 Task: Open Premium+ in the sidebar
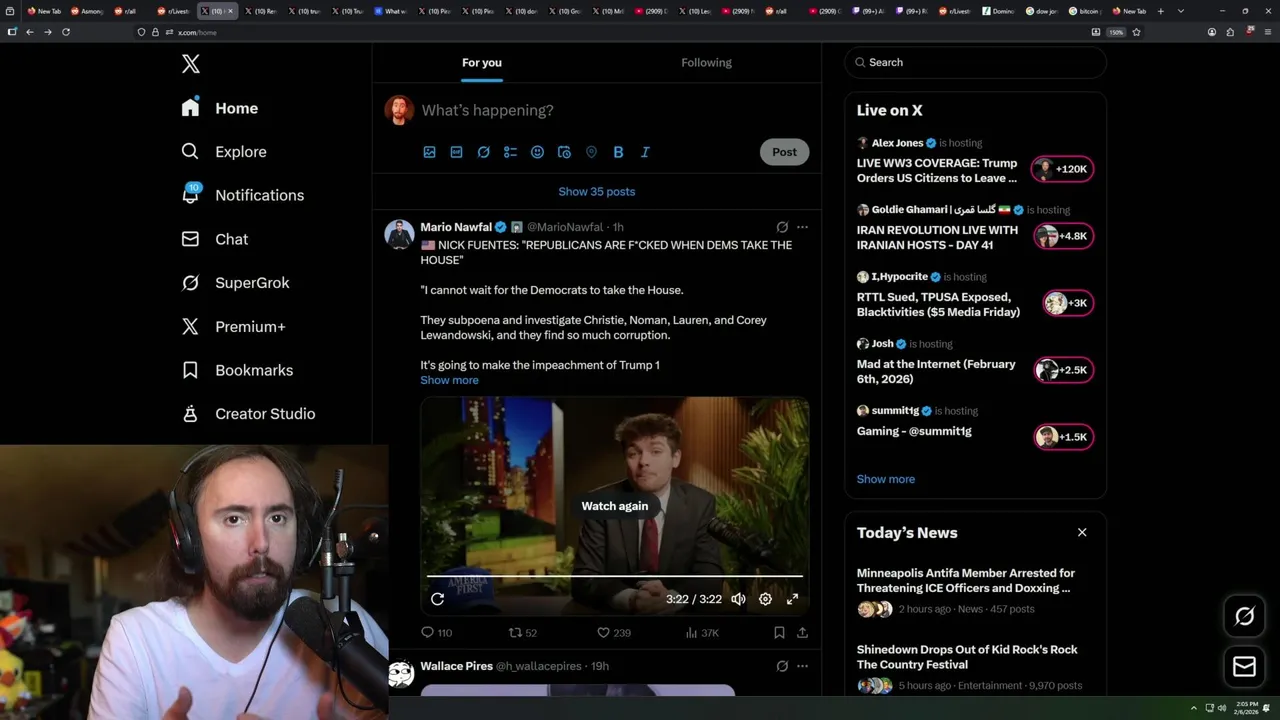[x=232, y=326]
